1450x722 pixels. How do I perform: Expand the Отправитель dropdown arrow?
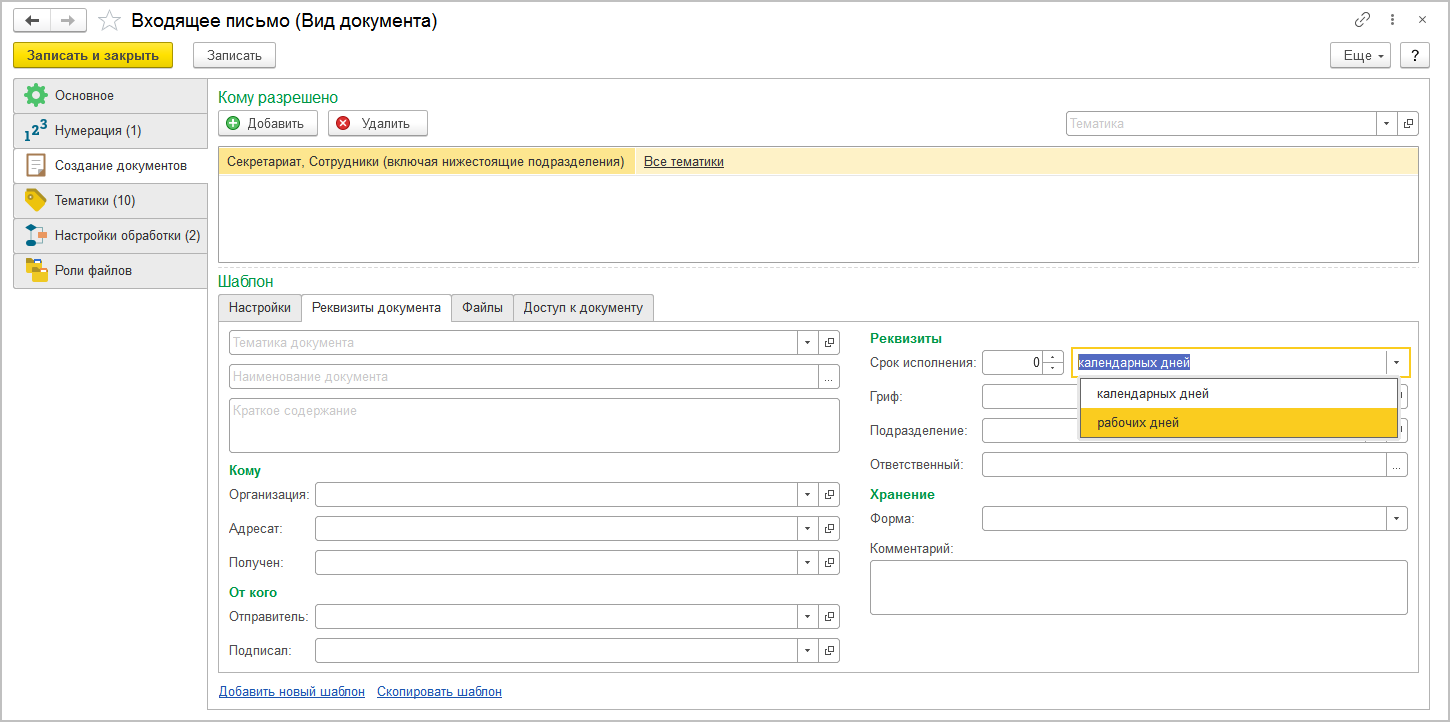(x=807, y=616)
